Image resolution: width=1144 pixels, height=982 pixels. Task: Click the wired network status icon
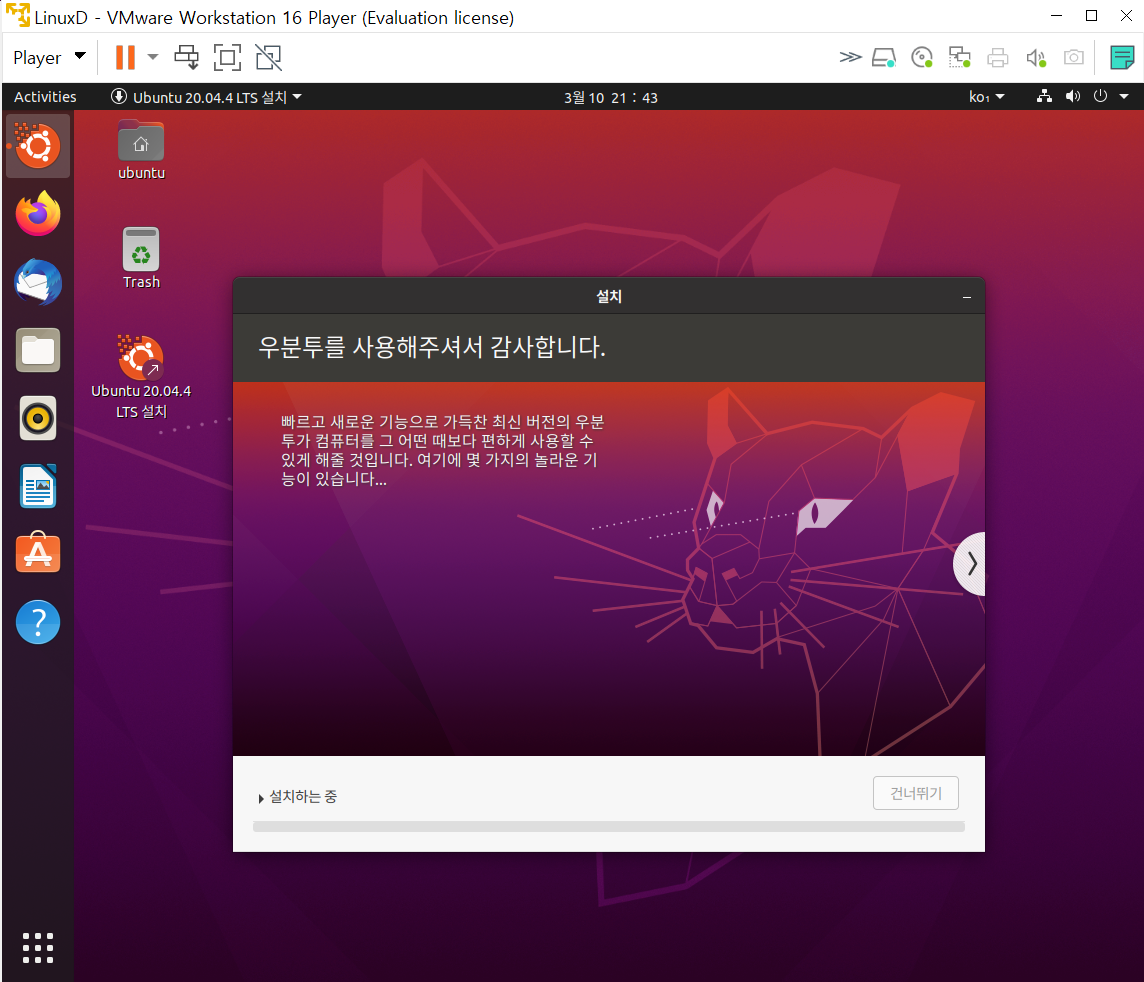pyautogui.click(x=1045, y=96)
